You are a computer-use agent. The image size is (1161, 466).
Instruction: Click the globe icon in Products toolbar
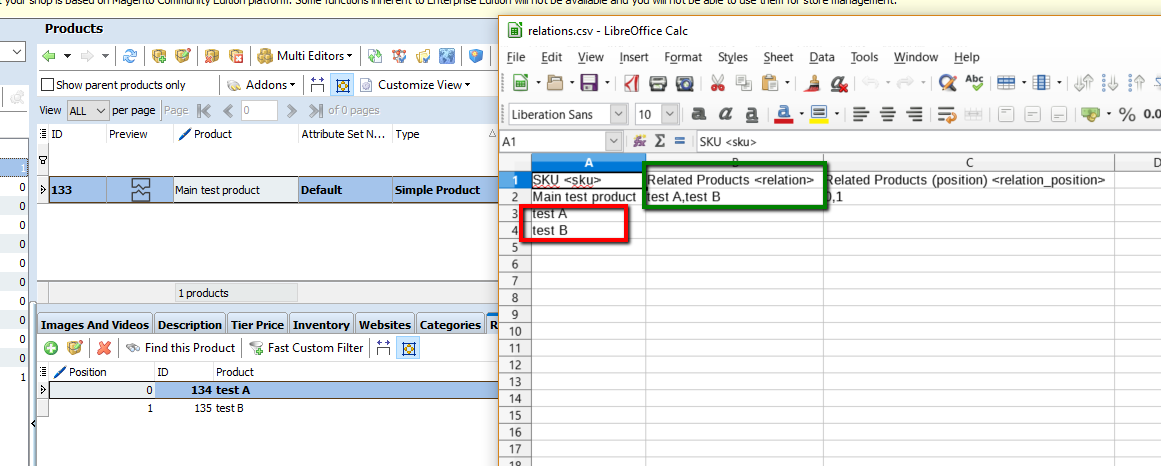click(446, 56)
